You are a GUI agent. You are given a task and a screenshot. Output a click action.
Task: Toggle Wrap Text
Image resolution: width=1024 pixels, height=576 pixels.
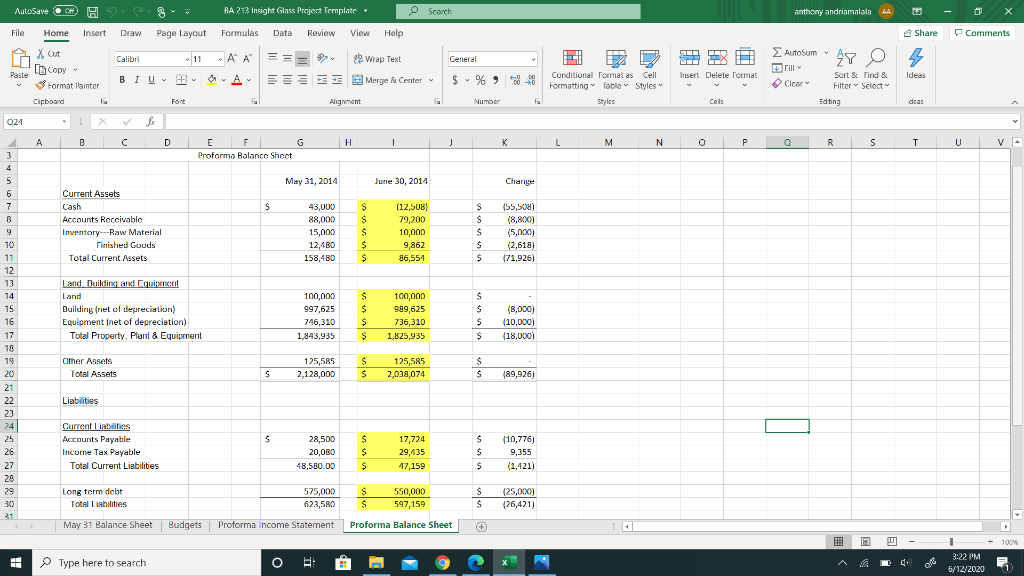pyautogui.click(x=377, y=59)
